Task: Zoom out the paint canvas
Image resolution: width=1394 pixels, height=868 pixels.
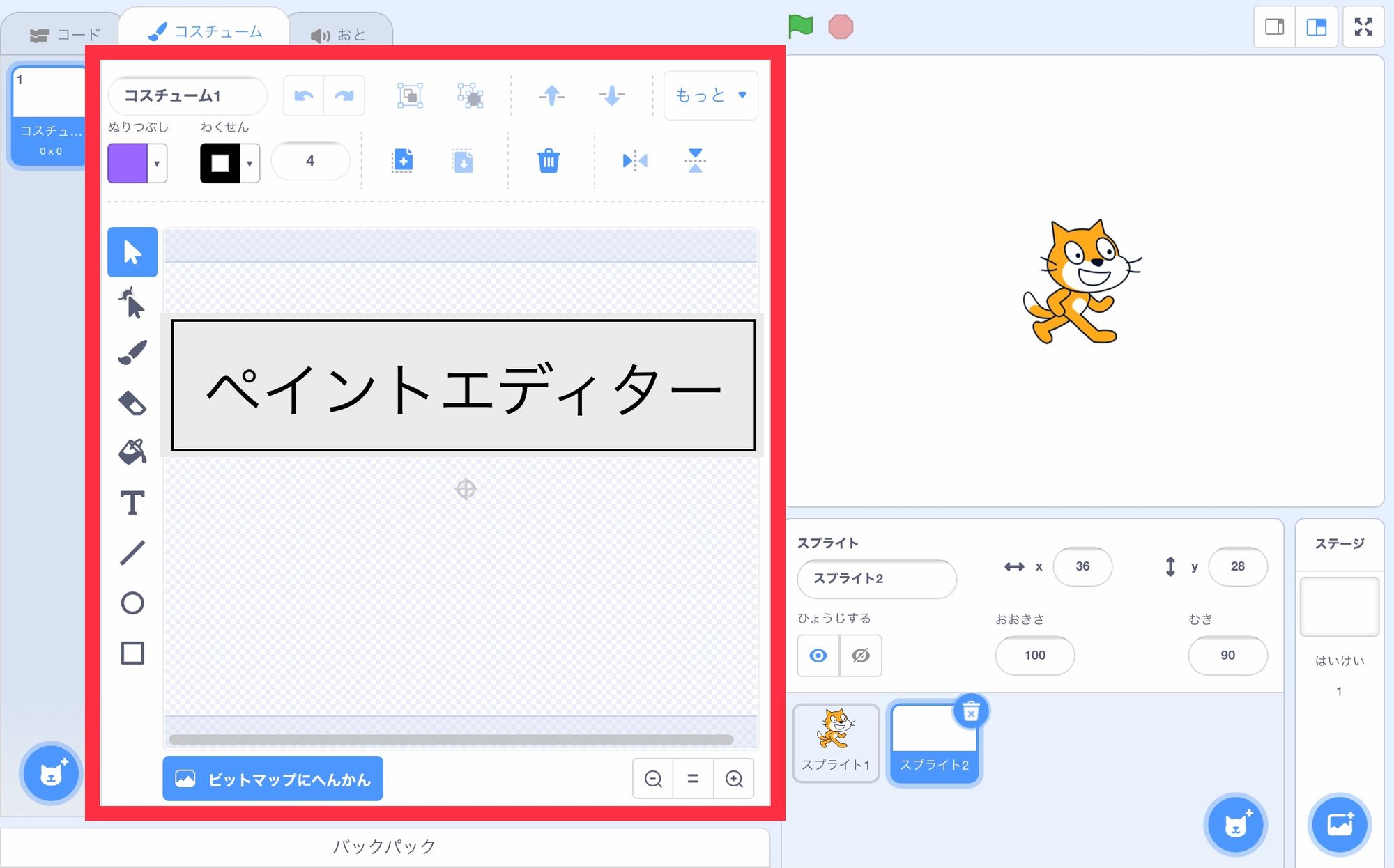Action: tap(653, 779)
